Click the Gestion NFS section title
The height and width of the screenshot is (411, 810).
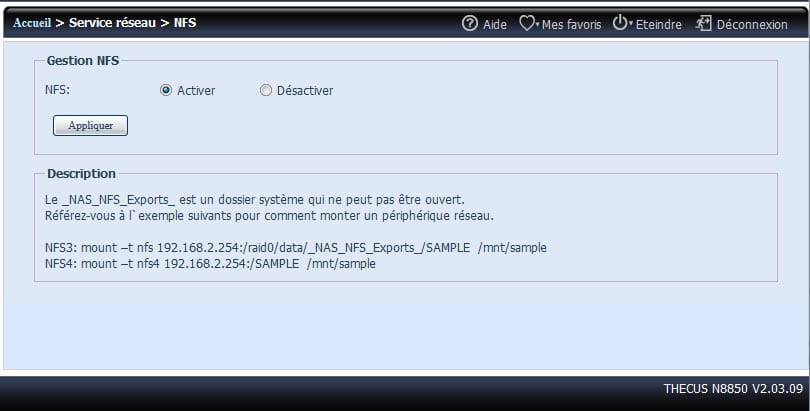click(83, 60)
